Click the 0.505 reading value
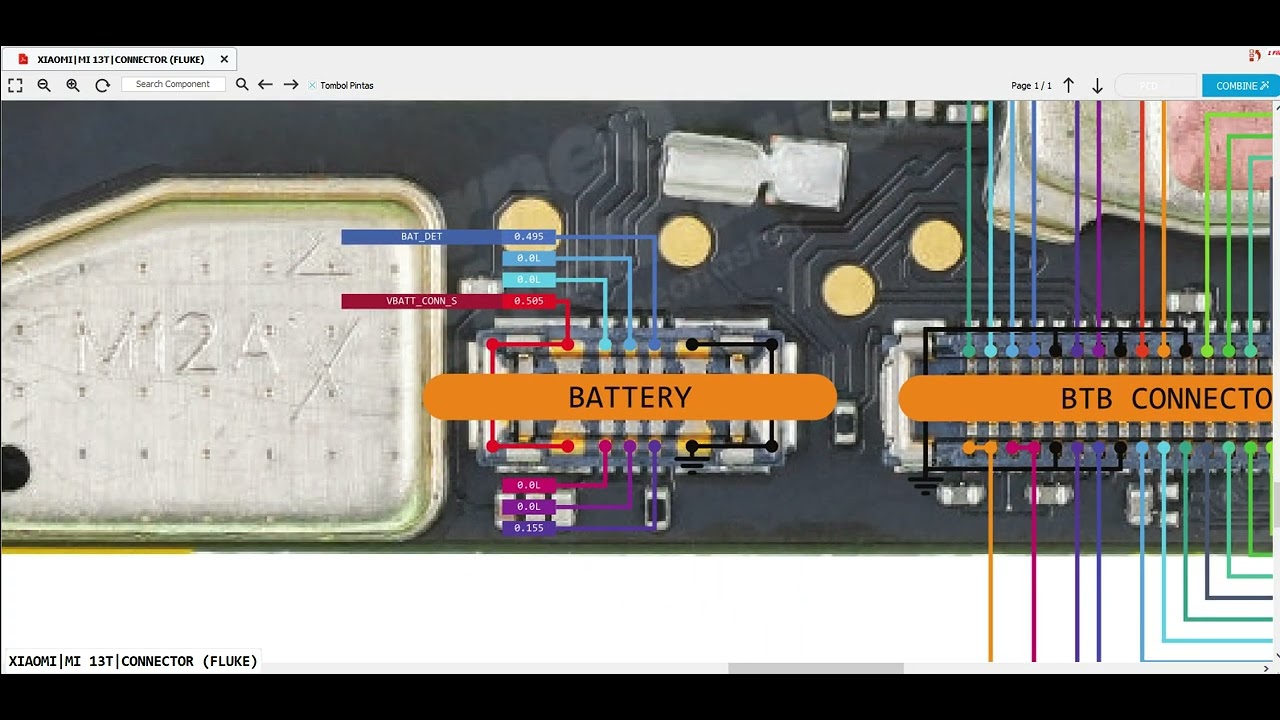Screen dimensions: 1280x720 click(x=528, y=301)
